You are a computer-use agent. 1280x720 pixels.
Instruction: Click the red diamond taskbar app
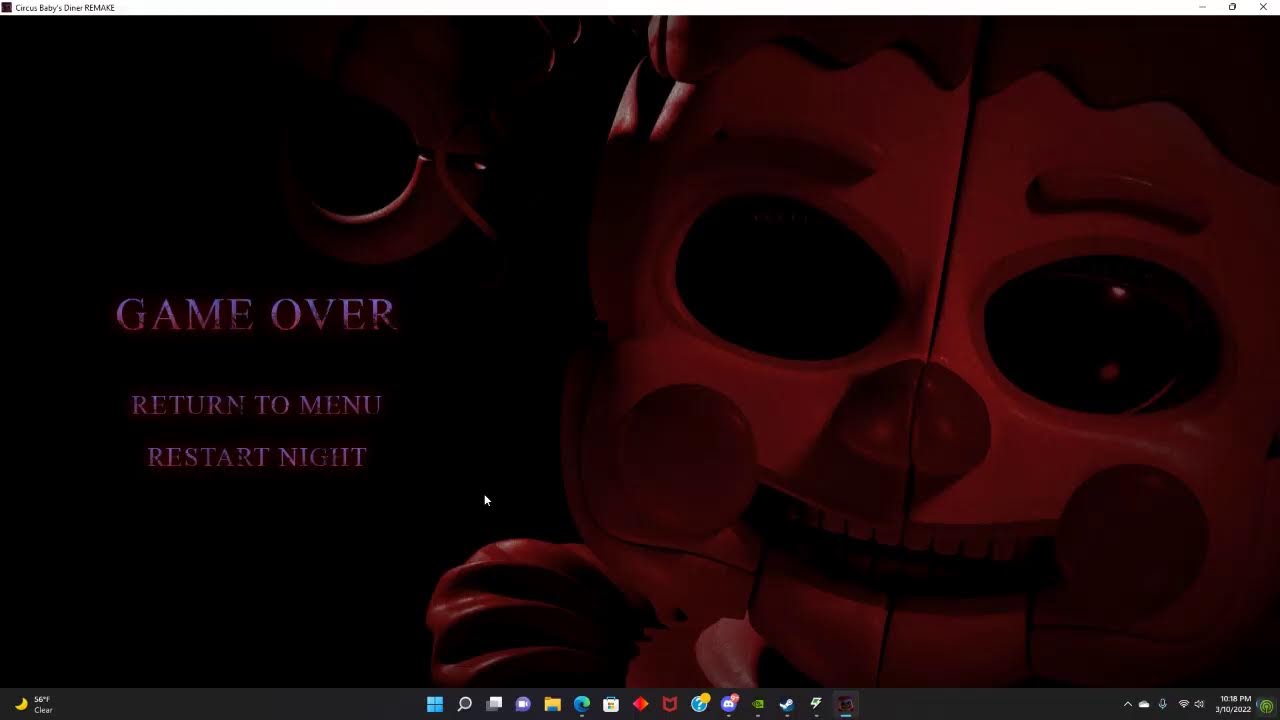(640, 704)
